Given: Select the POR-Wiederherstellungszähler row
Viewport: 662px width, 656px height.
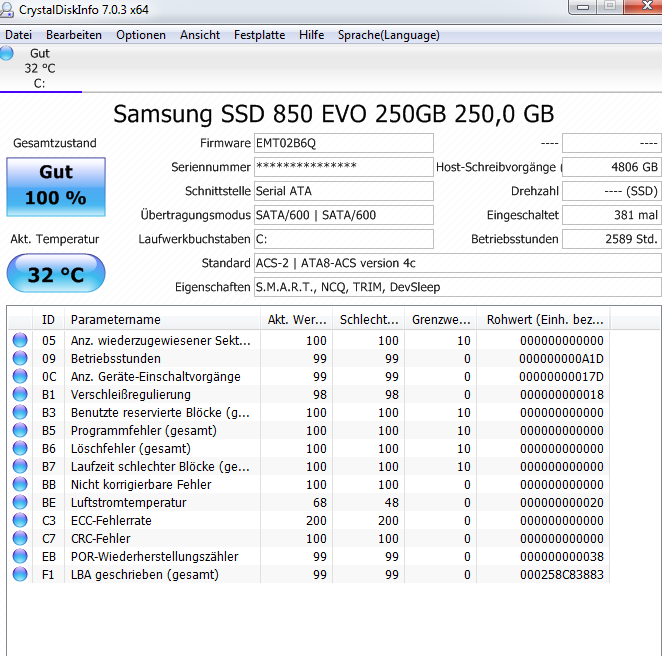Looking at the screenshot, I should 309,556.
